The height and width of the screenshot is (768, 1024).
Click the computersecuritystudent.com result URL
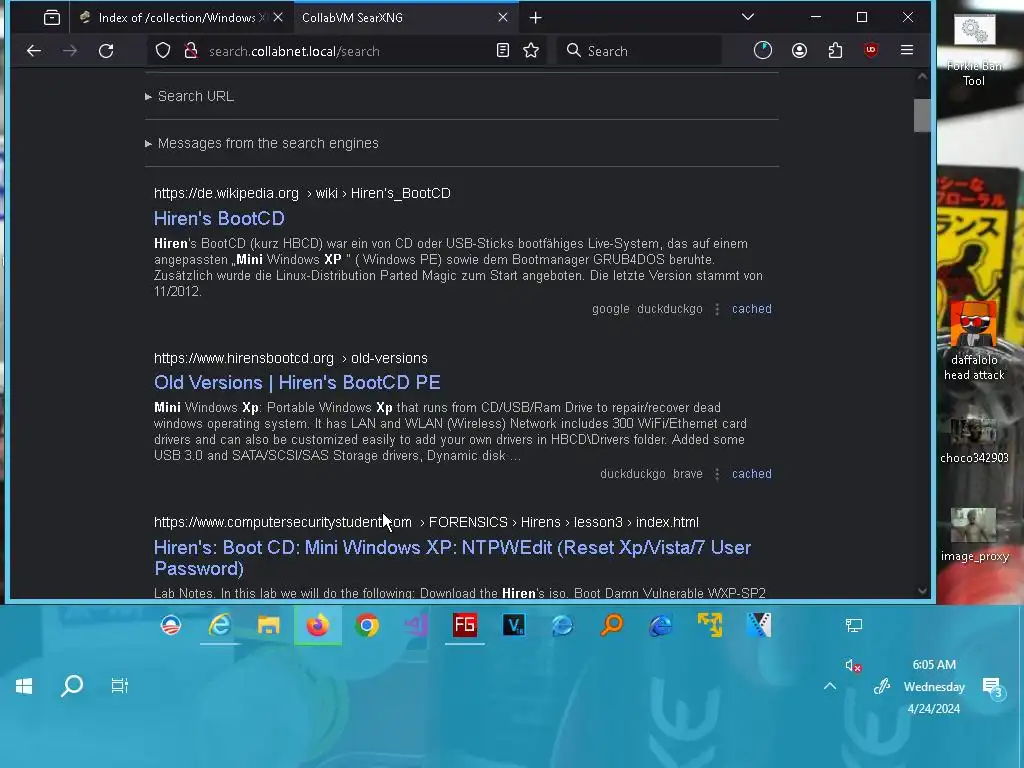tap(426, 522)
